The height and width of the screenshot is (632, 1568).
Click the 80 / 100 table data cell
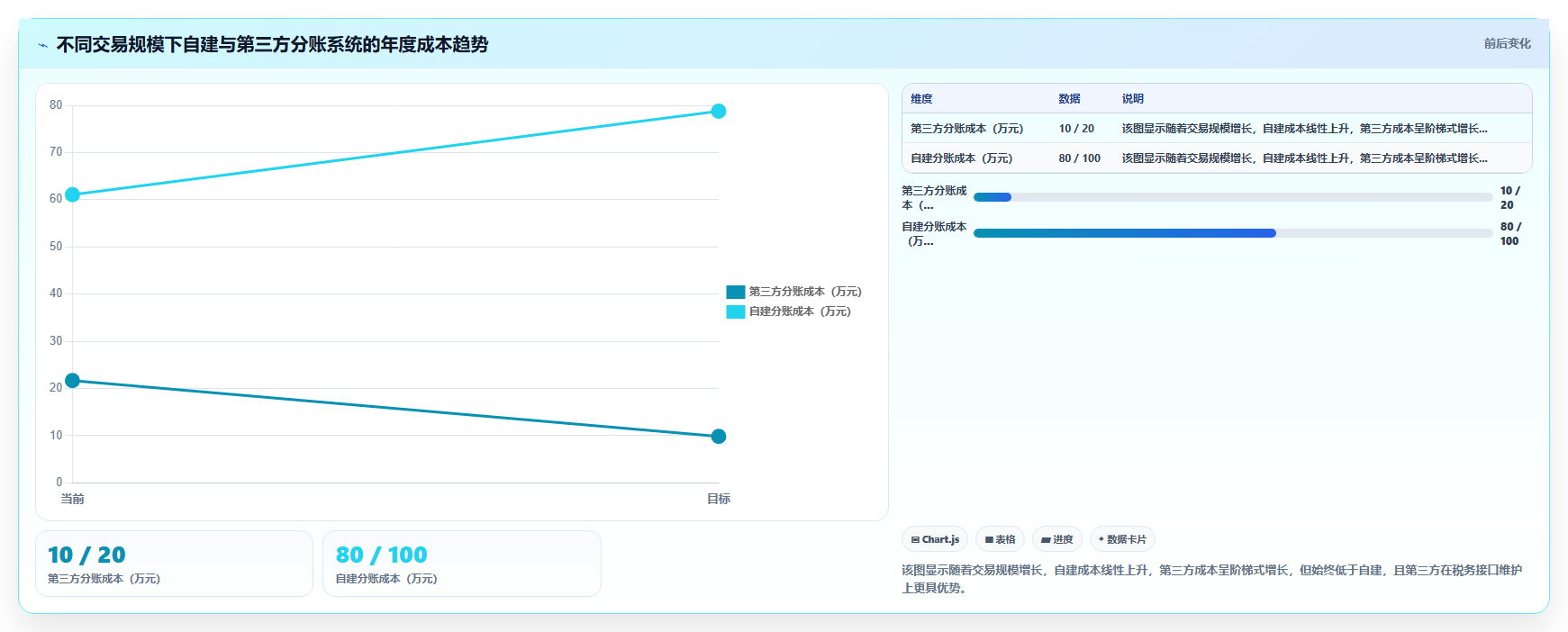[x=1079, y=158]
